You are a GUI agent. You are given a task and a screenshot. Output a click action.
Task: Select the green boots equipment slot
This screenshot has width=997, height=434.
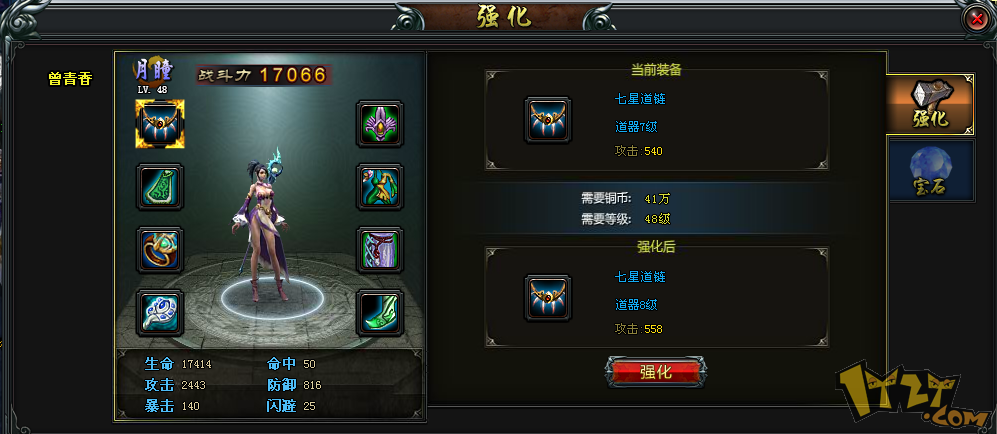click(380, 313)
